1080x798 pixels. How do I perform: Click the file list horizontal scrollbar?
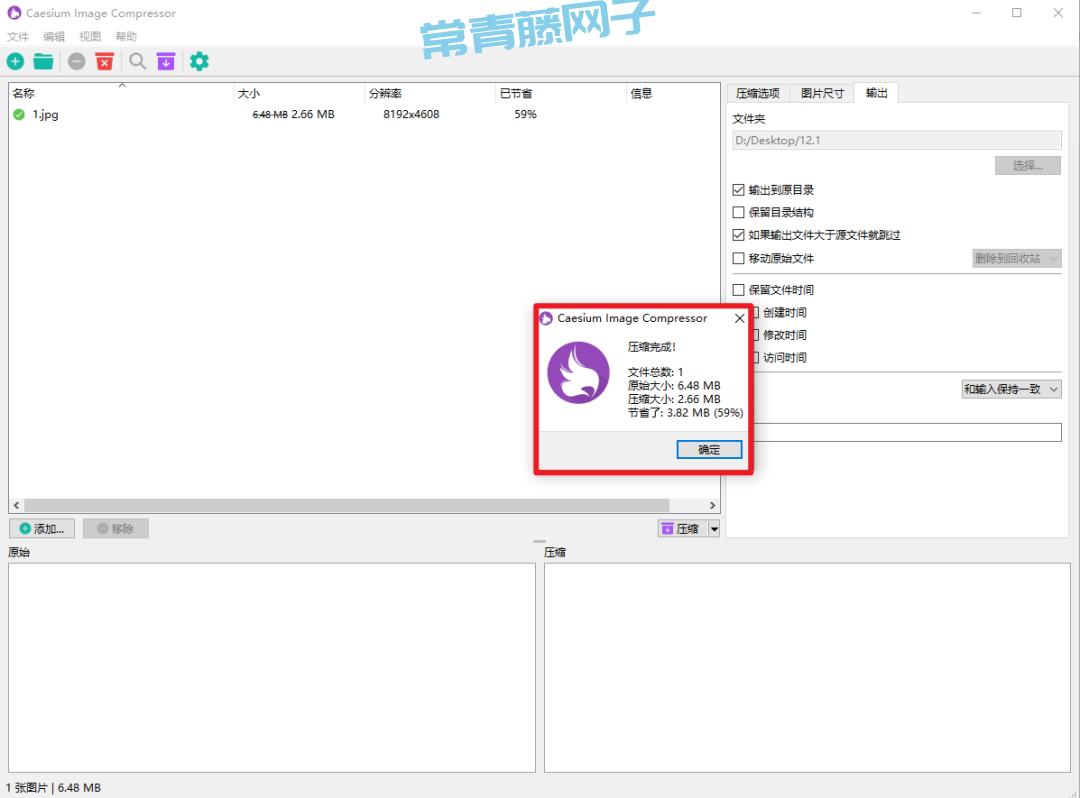click(x=346, y=506)
